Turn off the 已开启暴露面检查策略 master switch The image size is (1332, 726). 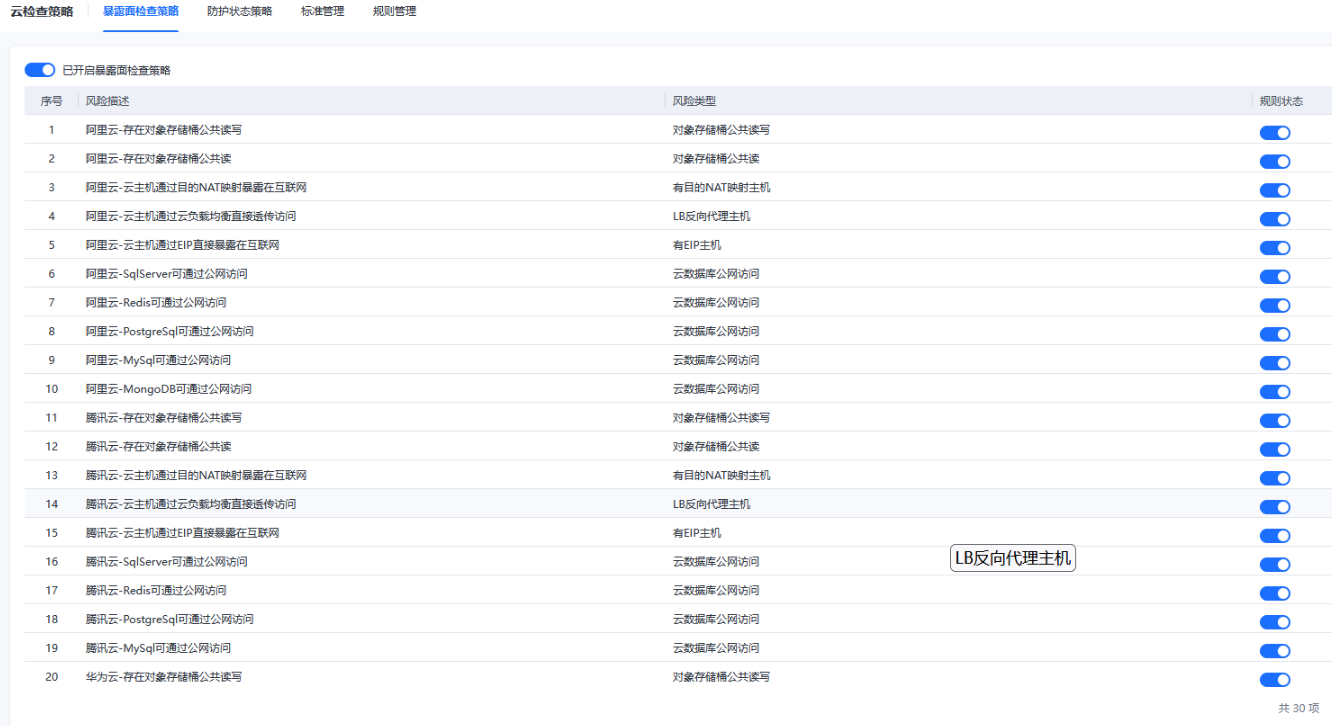click(x=40, y=70)
